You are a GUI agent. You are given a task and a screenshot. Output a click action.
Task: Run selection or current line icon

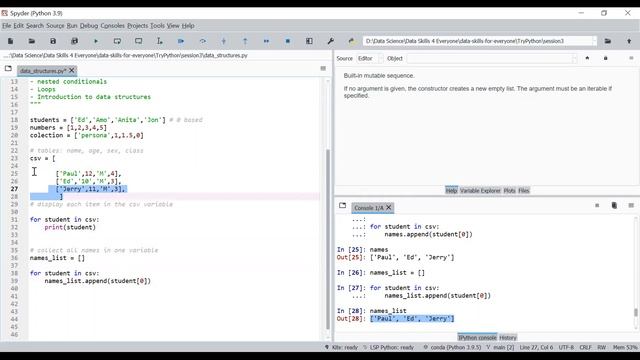click(x=160, y=41)
